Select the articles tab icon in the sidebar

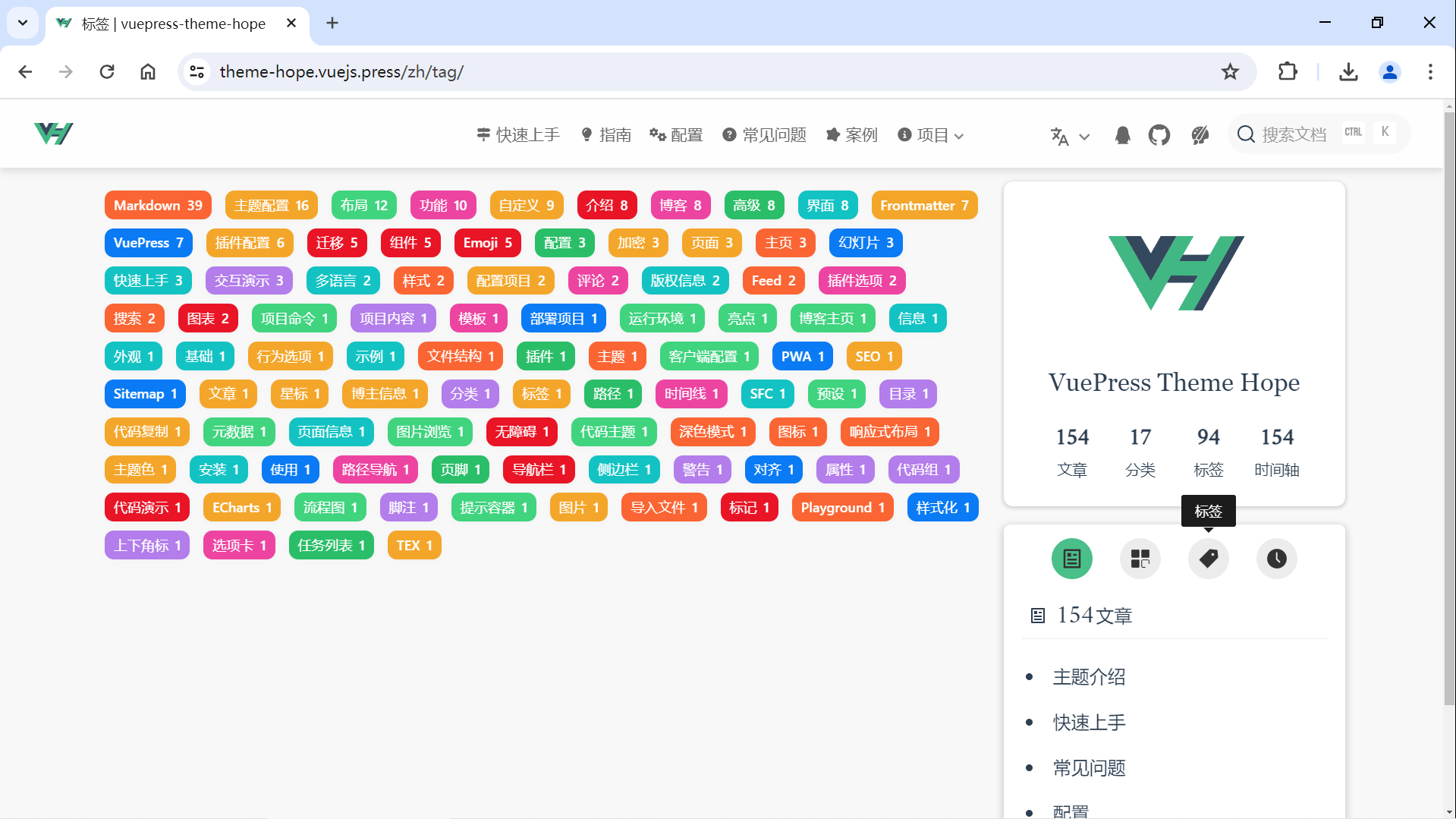[1071, 559]
